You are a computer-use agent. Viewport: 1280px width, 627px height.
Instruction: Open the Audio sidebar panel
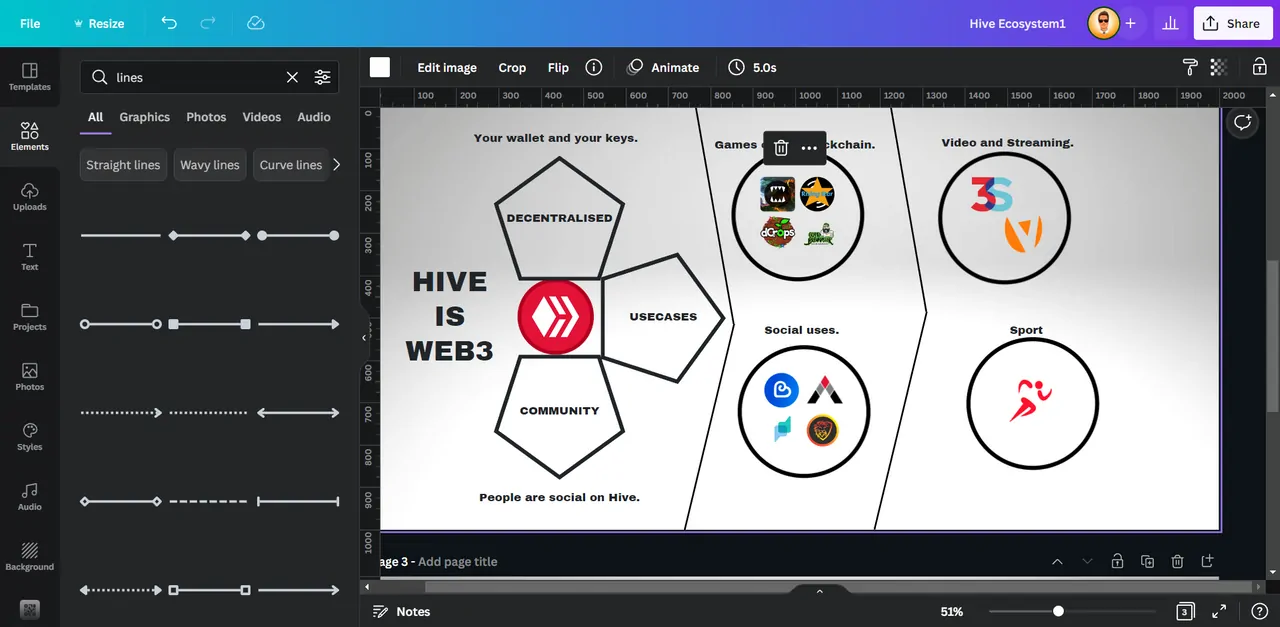pos(30,497)
